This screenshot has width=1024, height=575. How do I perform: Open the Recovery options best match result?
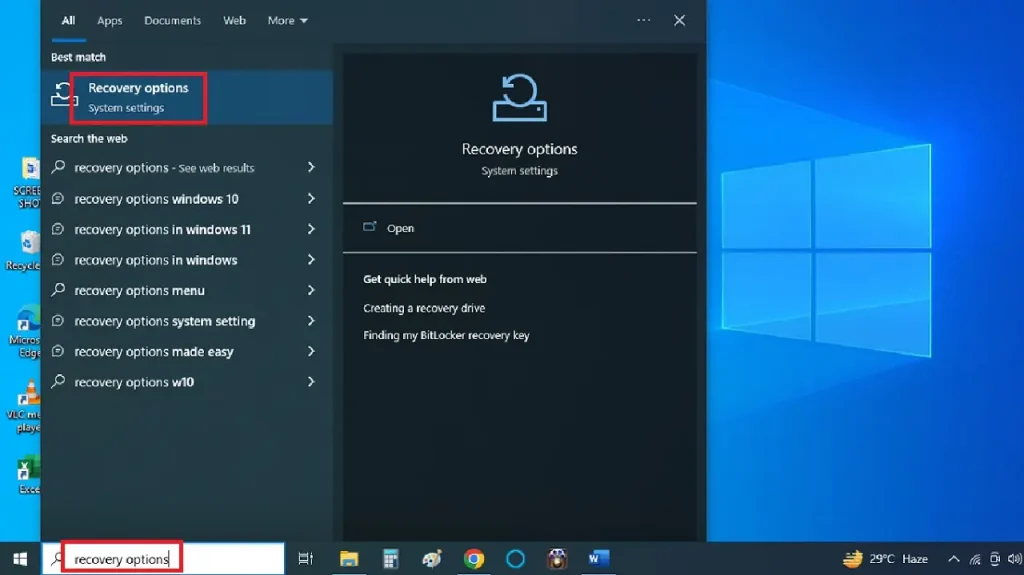(x=187, y=97)
